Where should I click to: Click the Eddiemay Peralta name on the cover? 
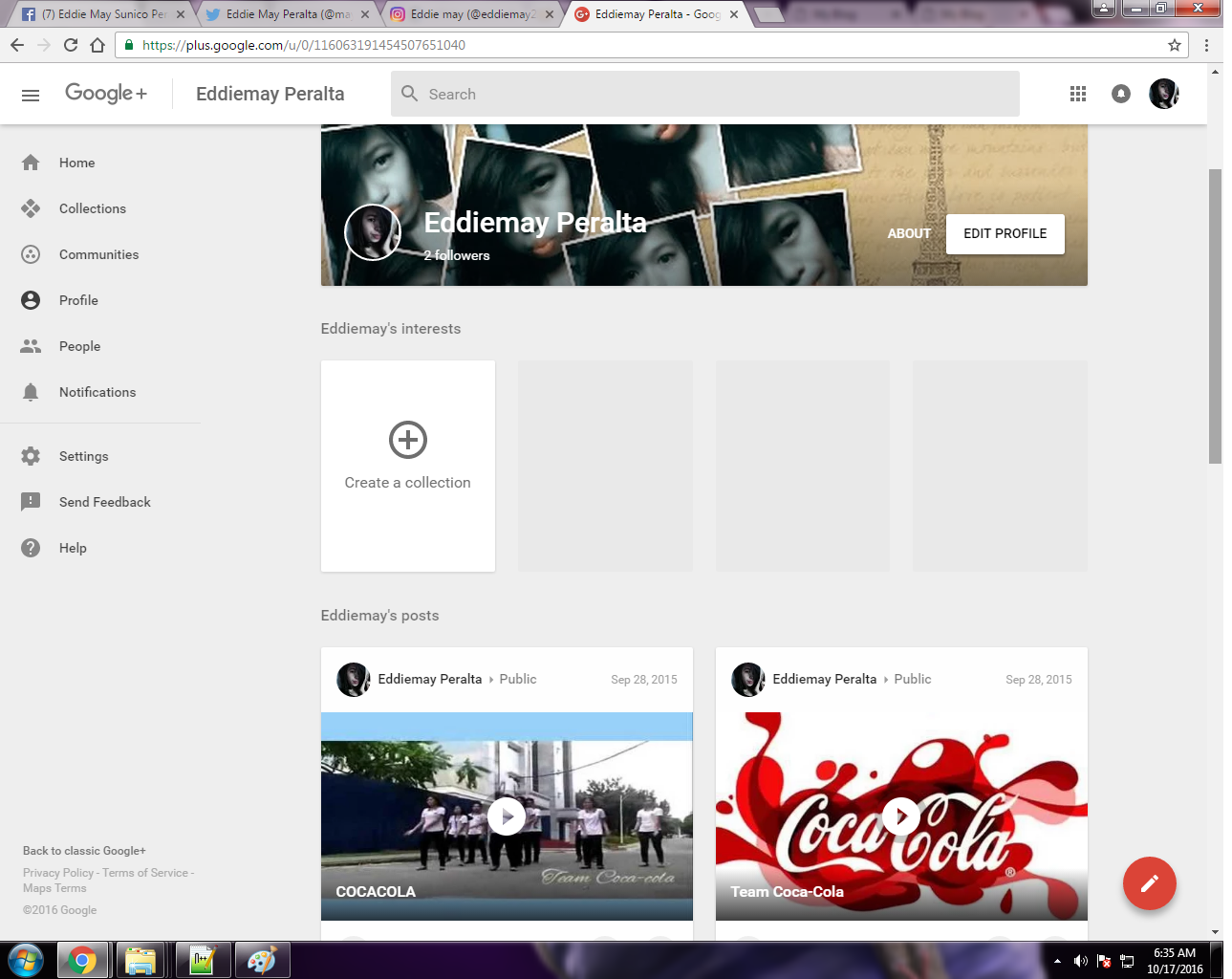coord(535,223)
